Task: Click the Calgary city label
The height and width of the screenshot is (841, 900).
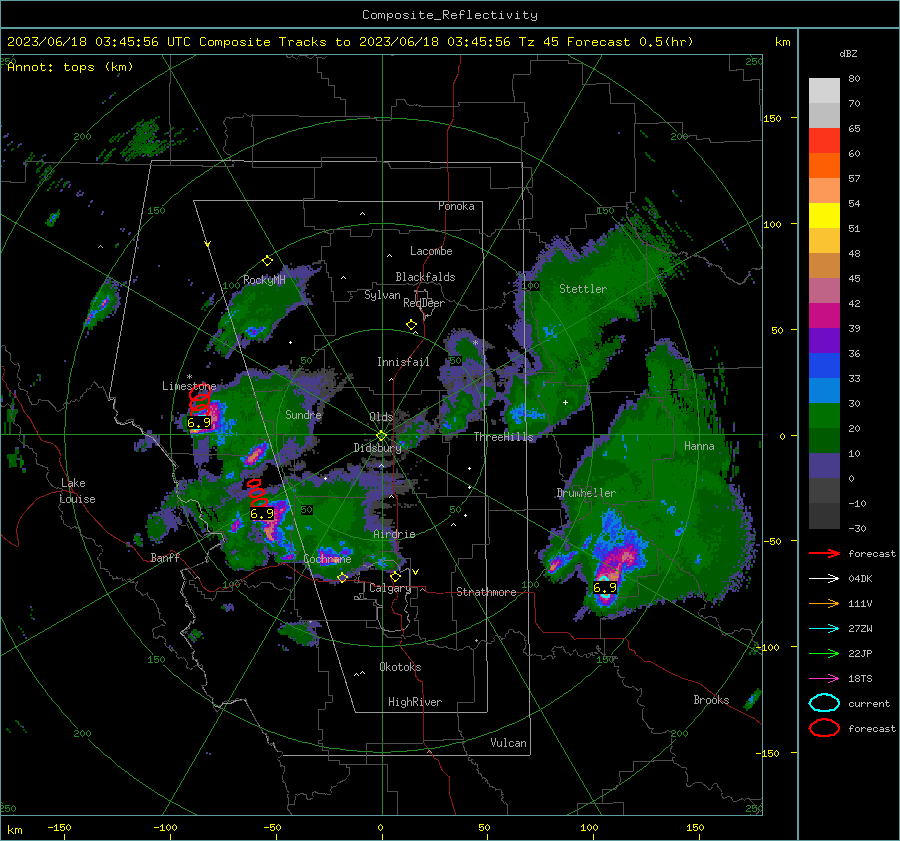Action: (390, 588)
